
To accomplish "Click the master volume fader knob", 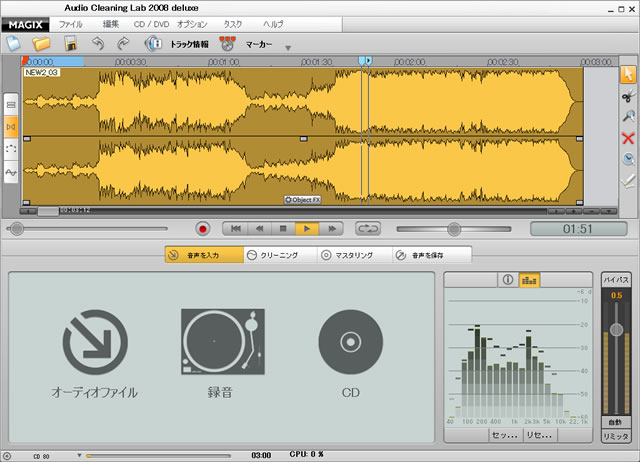I will pyautogui.click(x=616, y=329).
